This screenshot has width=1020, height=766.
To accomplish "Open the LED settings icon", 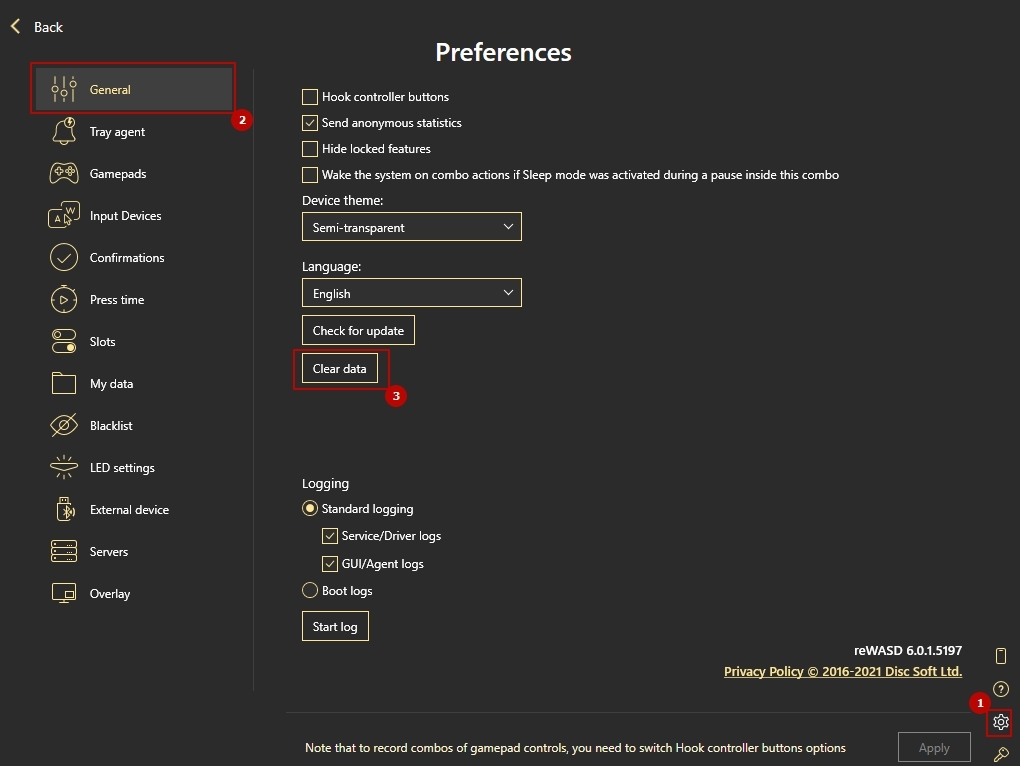I will (x=64, y=468).
